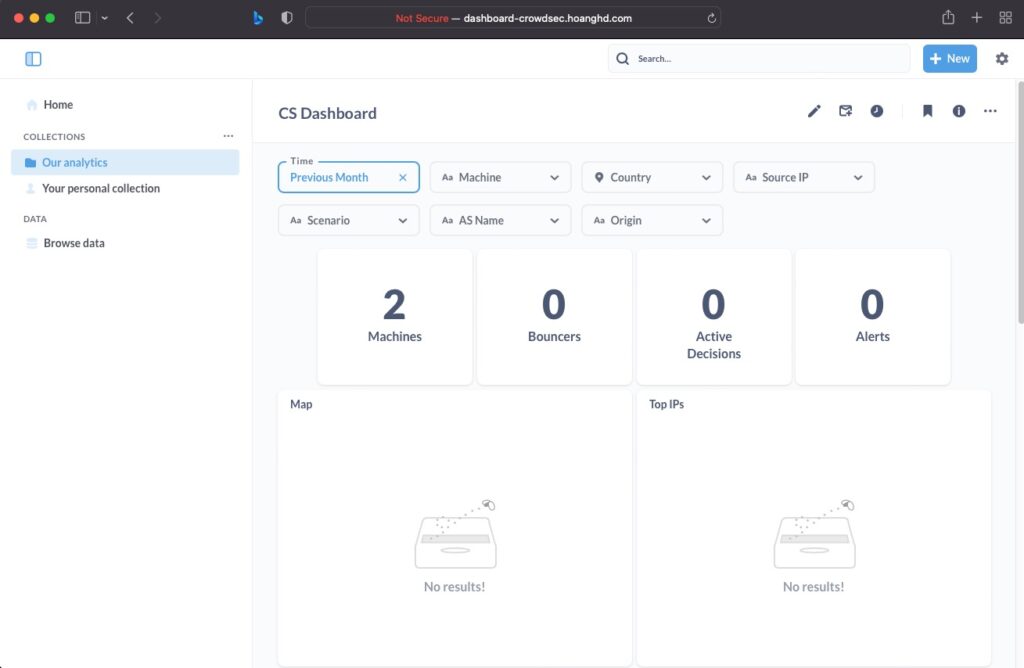Click the pencil edit dashboard icon

tap(814, 111)
